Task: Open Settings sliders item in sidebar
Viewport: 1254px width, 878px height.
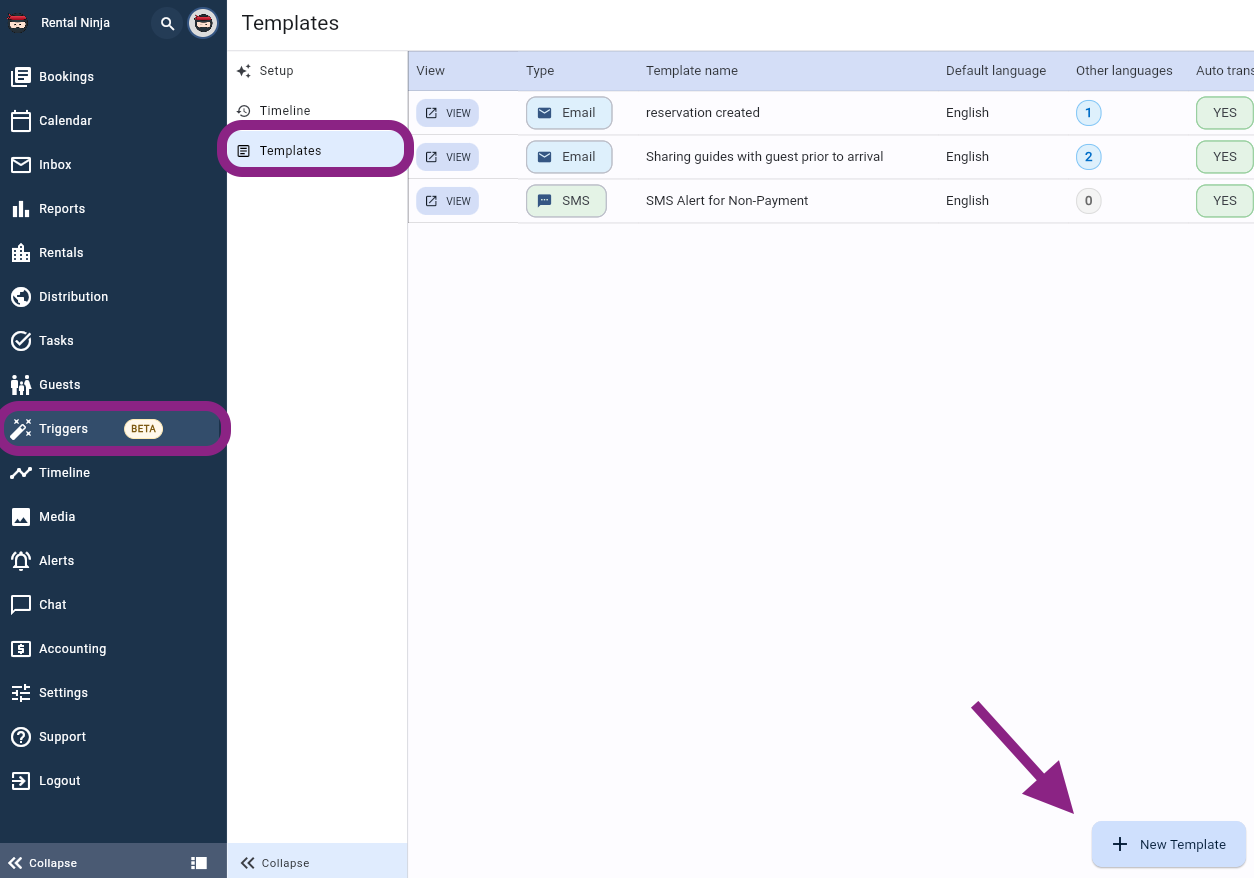Action: click(x=63, y=693)
